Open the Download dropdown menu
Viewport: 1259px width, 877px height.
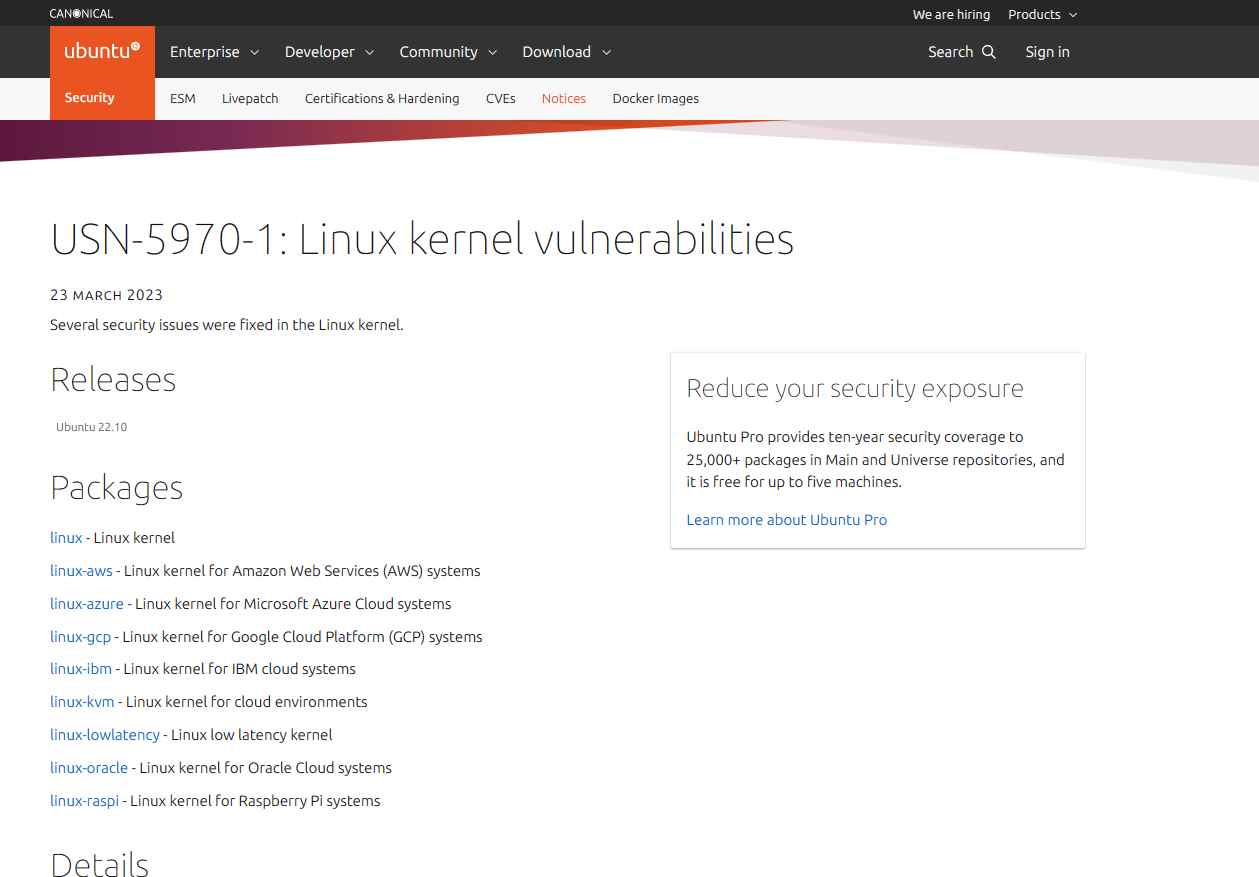(x=566, y=52)
